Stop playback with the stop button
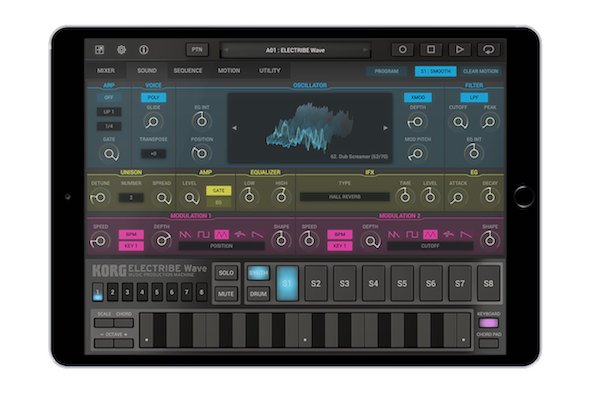590x393 pixels. (x=431, y=49)
